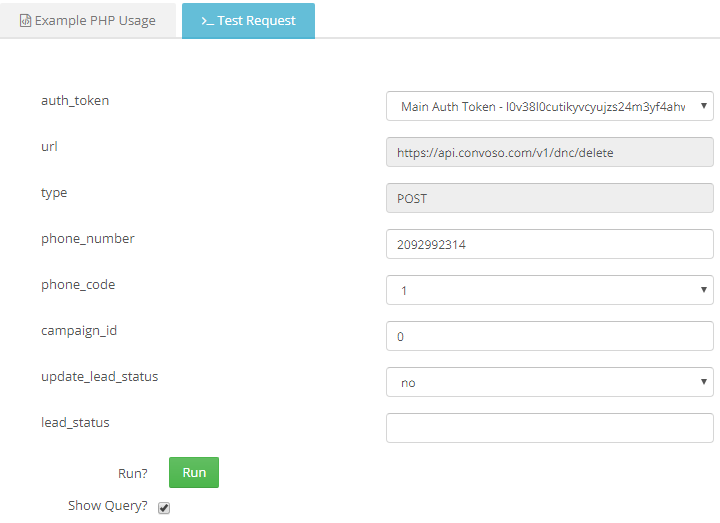Click the campaign_id label text
This screenshot has height=523, width=720.
[79, 331]
